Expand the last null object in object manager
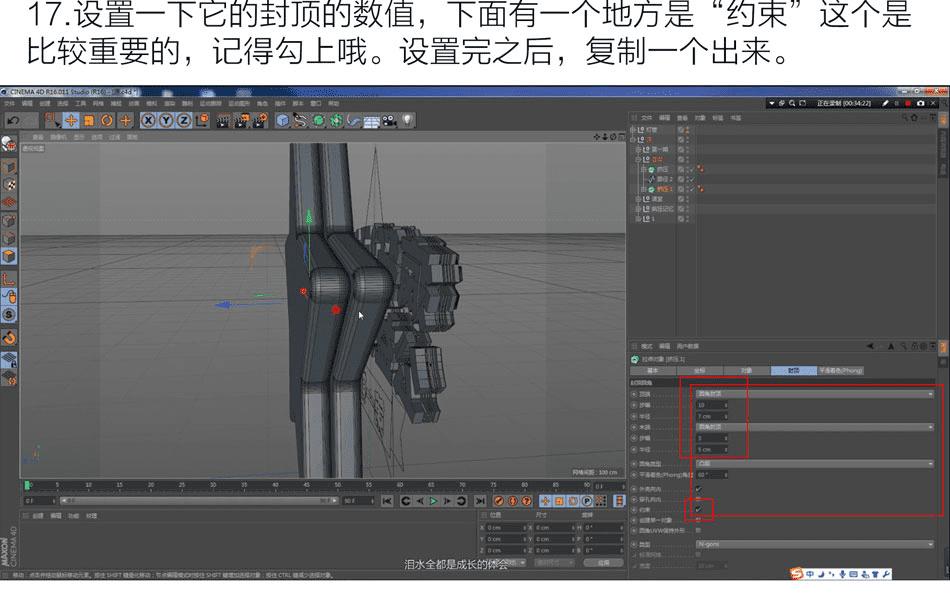 pos(639,218)
